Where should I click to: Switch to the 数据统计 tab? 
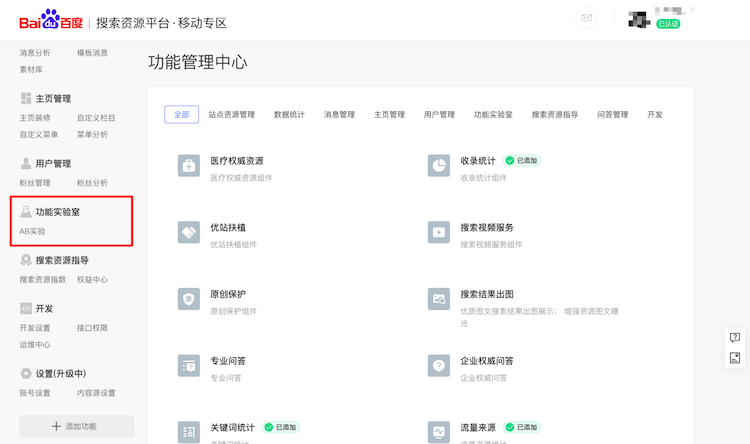pyautogui.click(x=290, y=115)
